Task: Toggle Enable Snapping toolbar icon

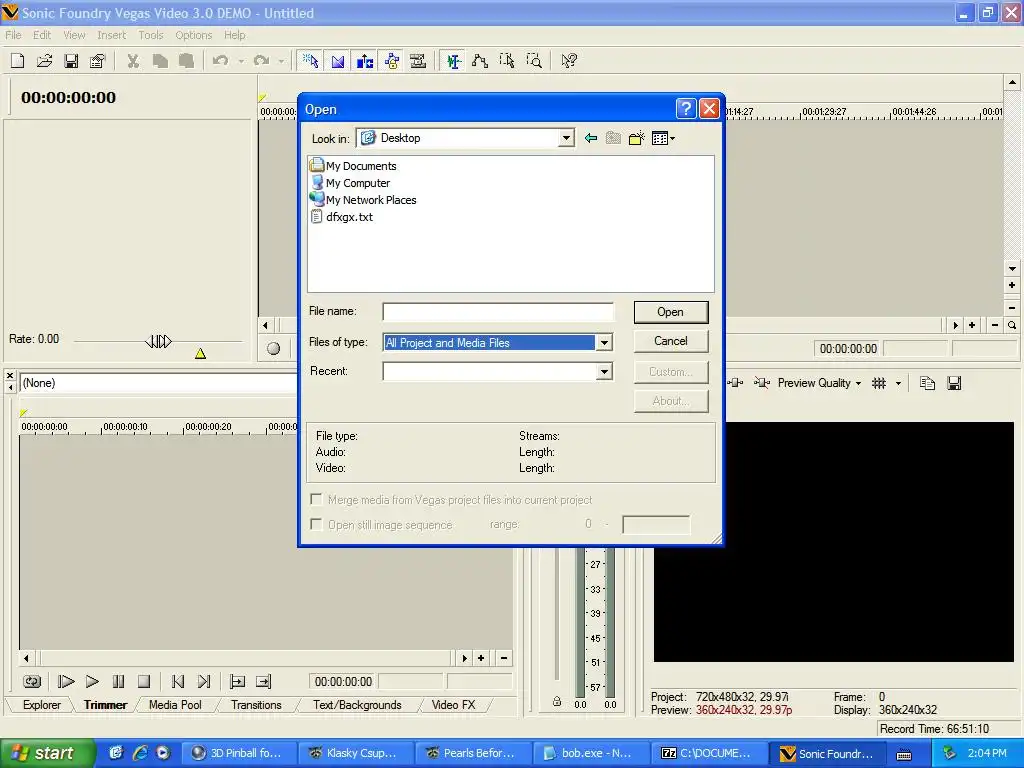Action: pos(310,61)
